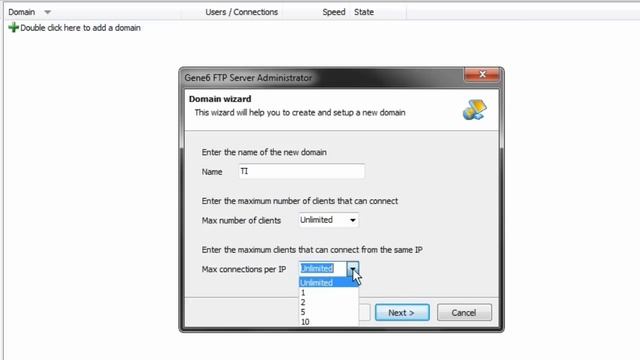Click the Domain column sort arrow

47,12
